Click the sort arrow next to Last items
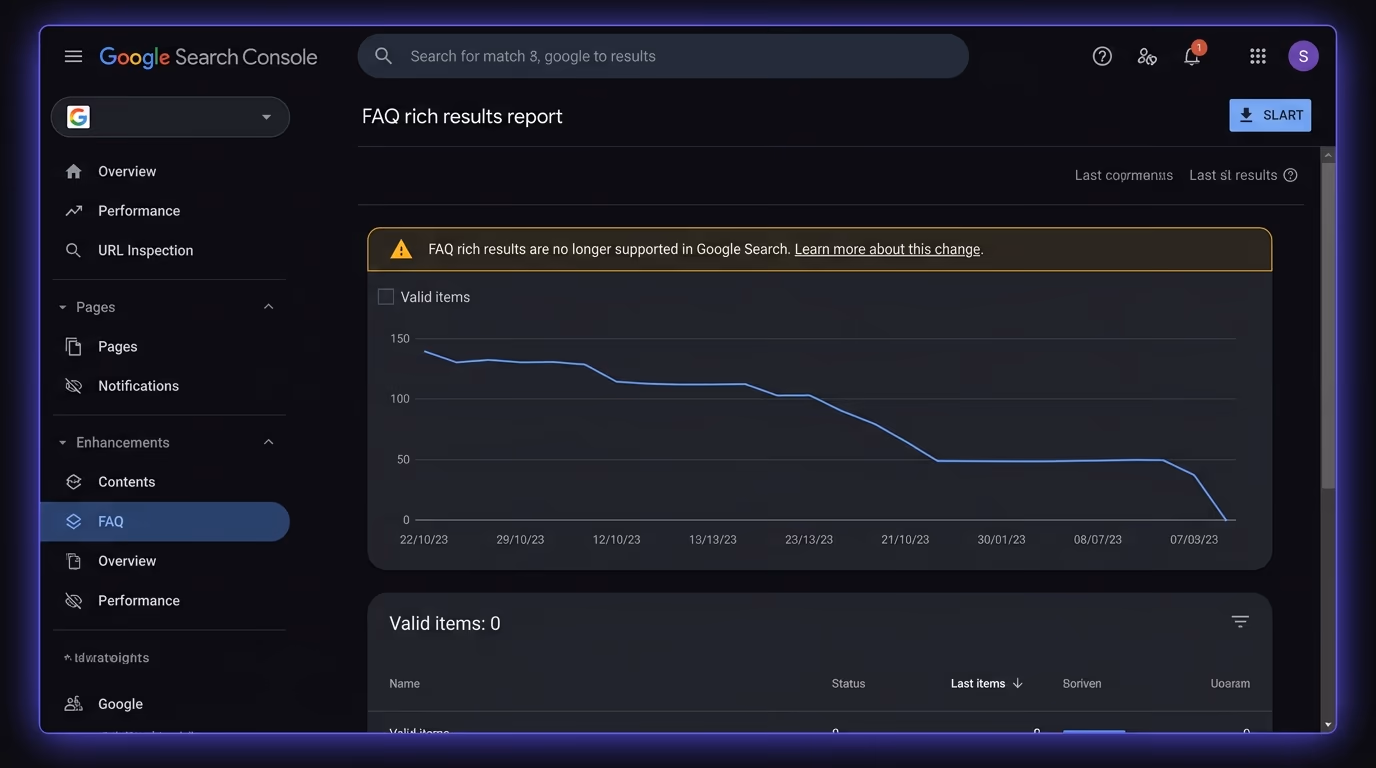 (x=1018, y=683)
